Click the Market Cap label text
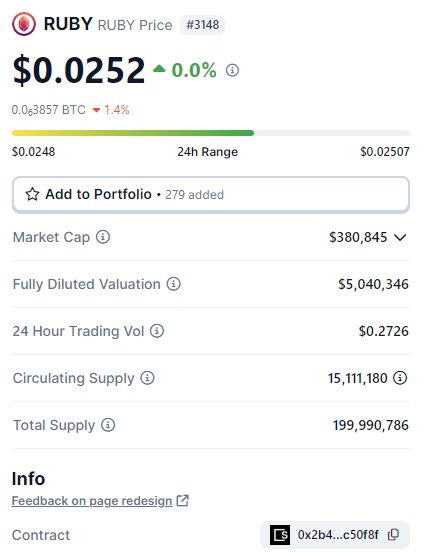This screenshot has height=553, width=426. [51, 237]
